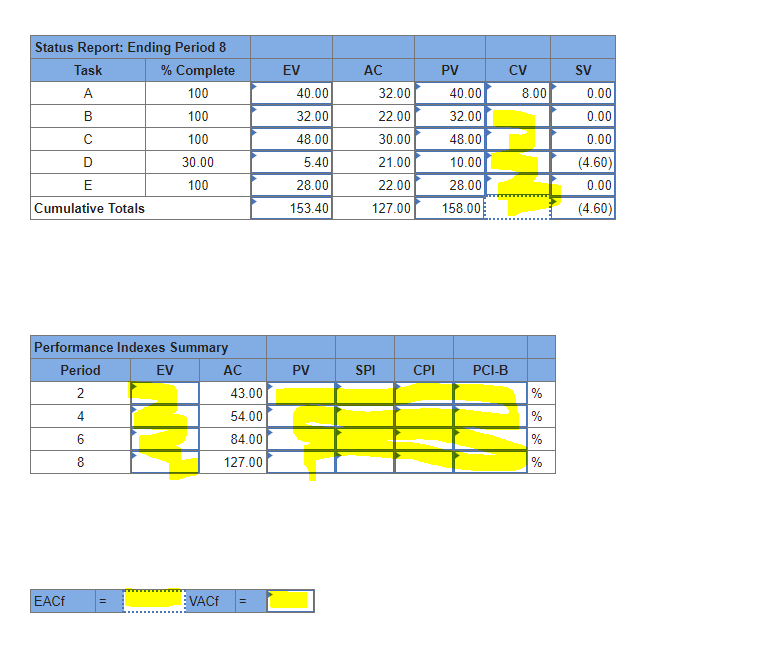Select task D's 30.00 percent complete cell
776x666 pixels.
pos(198,162)
